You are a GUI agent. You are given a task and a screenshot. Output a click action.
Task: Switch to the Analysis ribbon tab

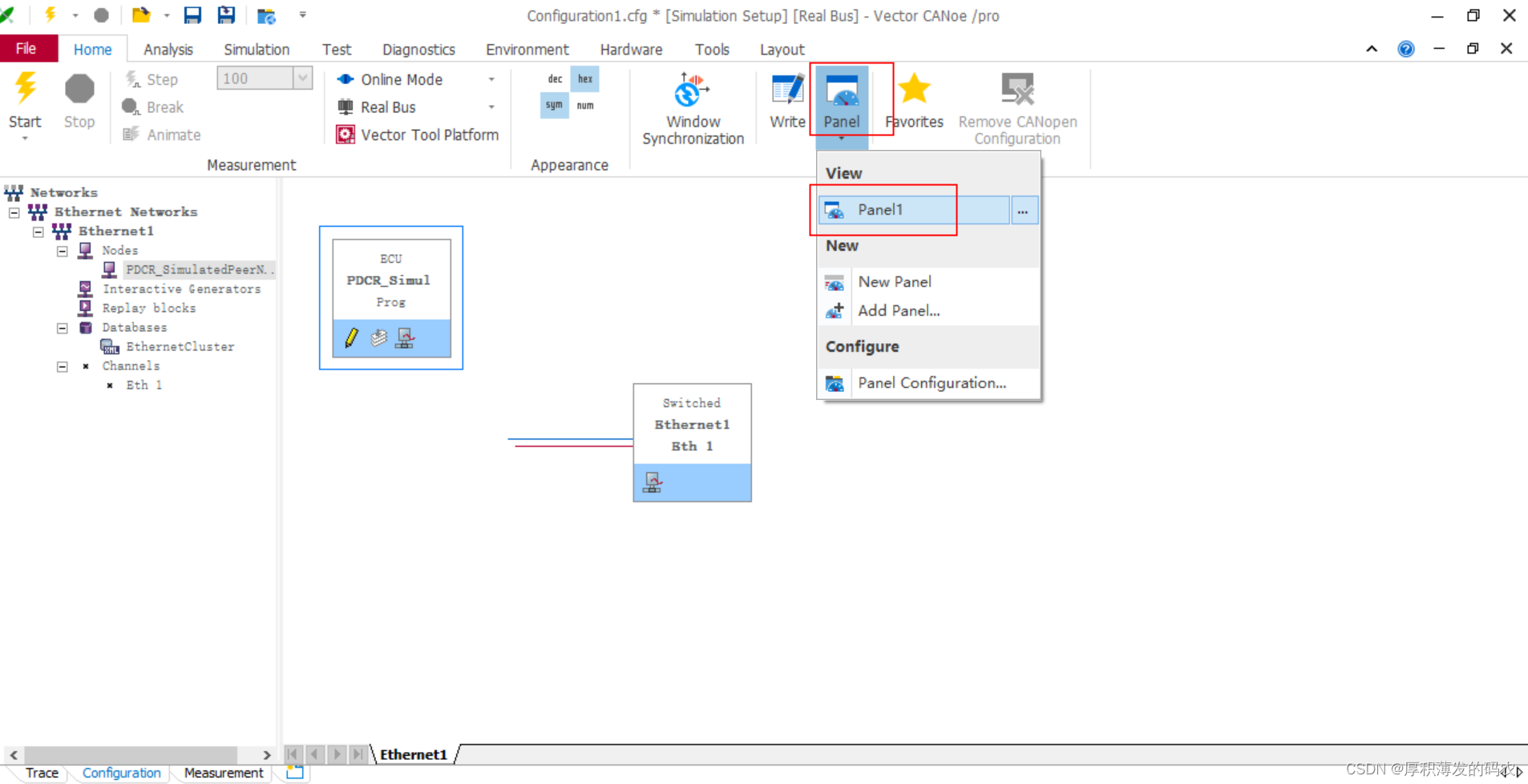tap(168, 50)
